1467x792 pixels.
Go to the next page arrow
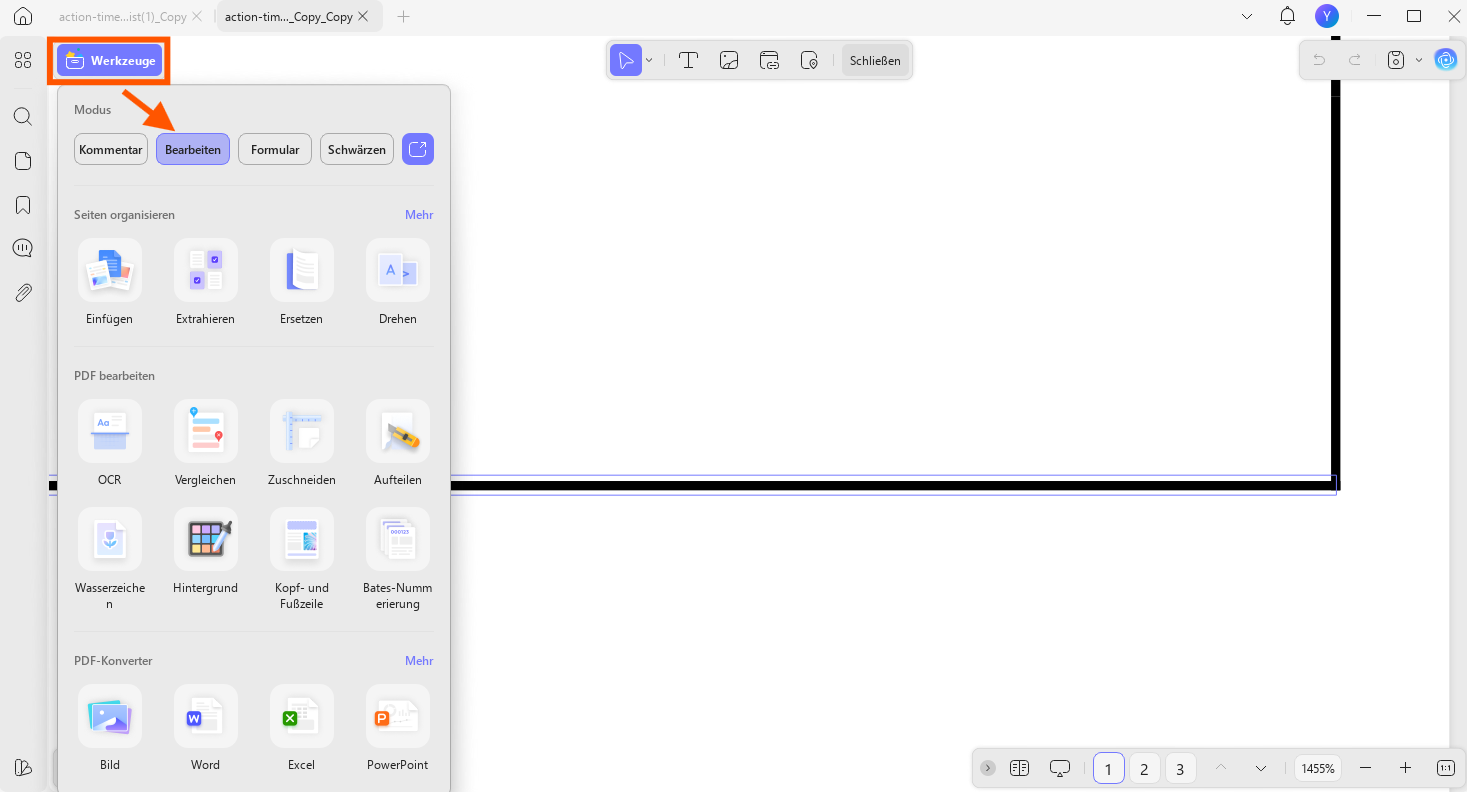click(x=1260, y=768)
